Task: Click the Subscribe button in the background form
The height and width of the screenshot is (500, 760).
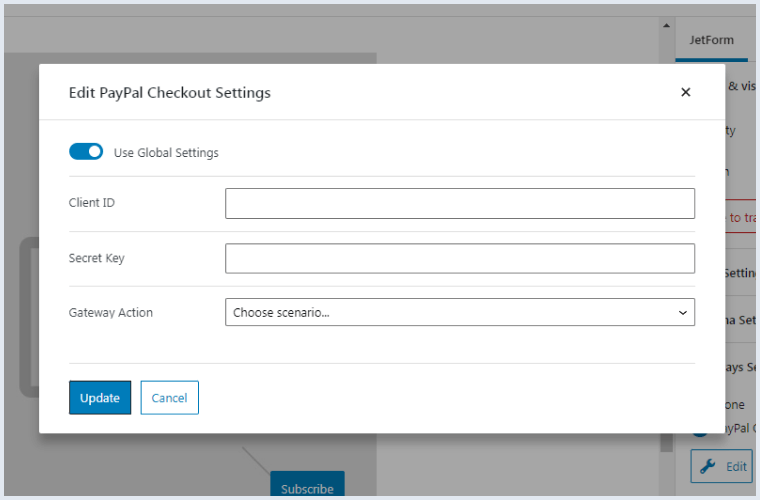Action: click(307, 484)
